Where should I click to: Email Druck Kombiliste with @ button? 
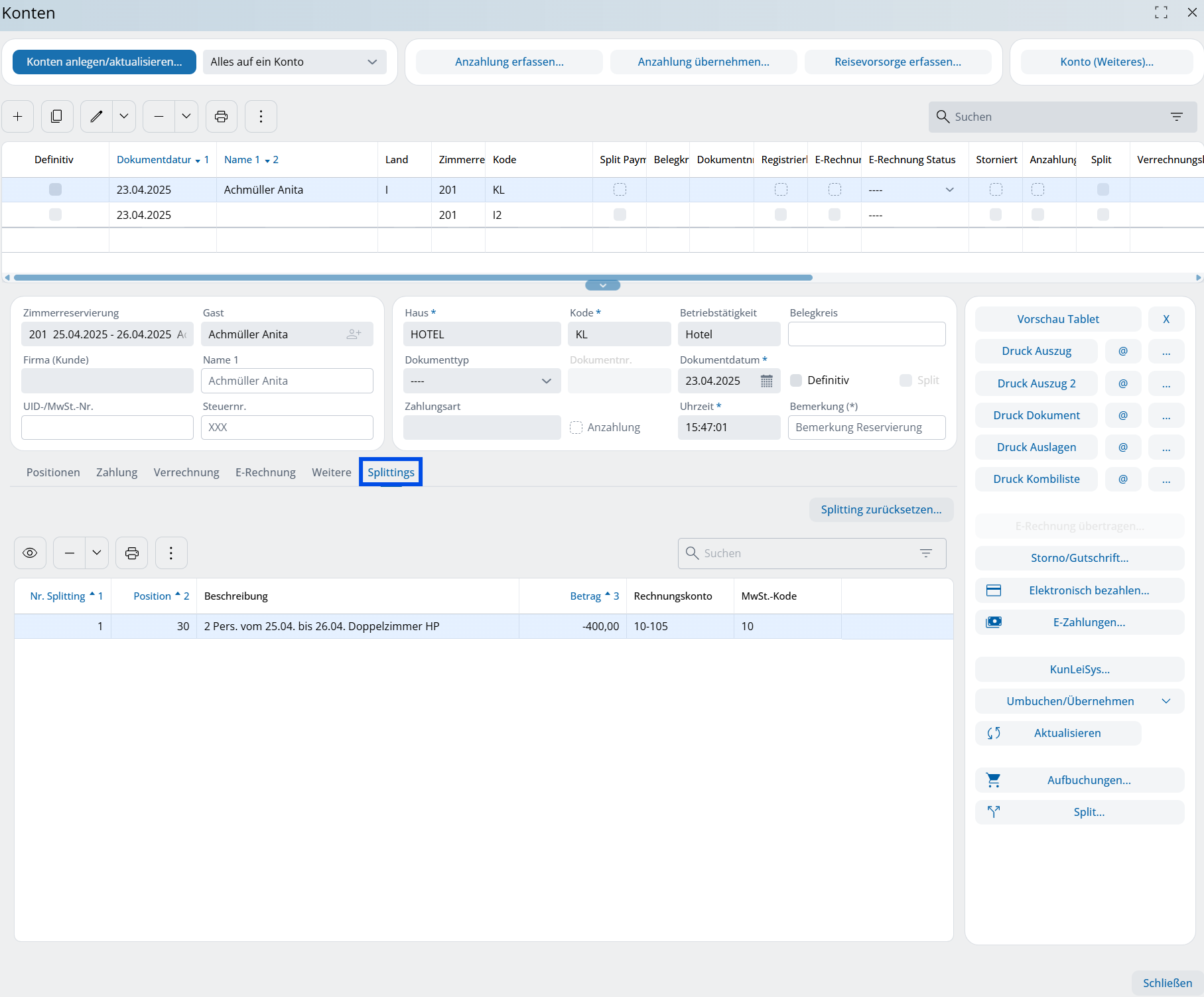1123,479
